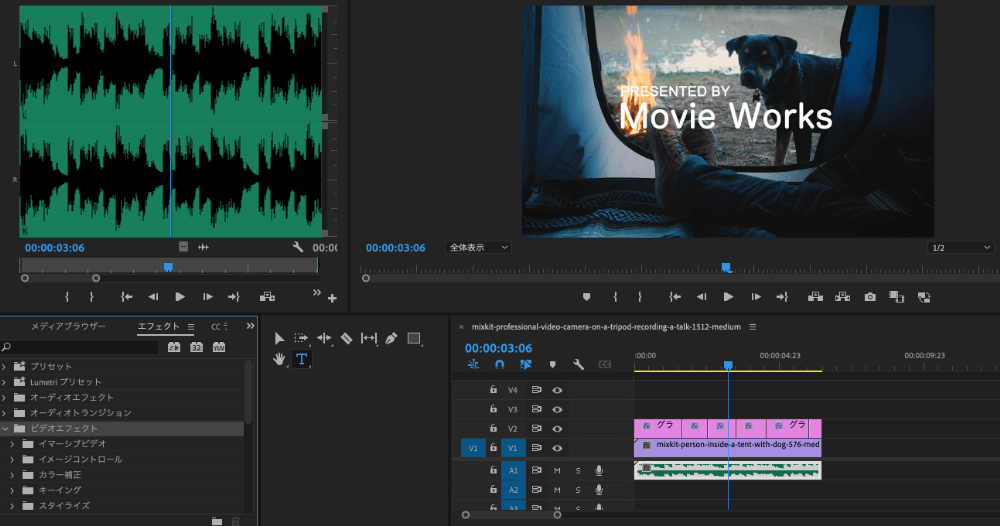1000x526 pixels.
Task: Select the Razor tool
Action: point(346,339)
